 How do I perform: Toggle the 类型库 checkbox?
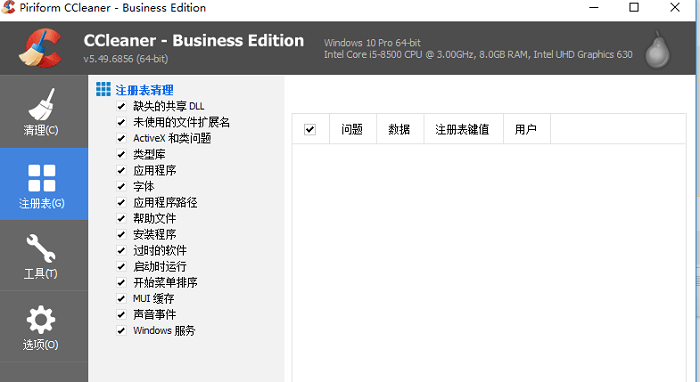(121, 154)
